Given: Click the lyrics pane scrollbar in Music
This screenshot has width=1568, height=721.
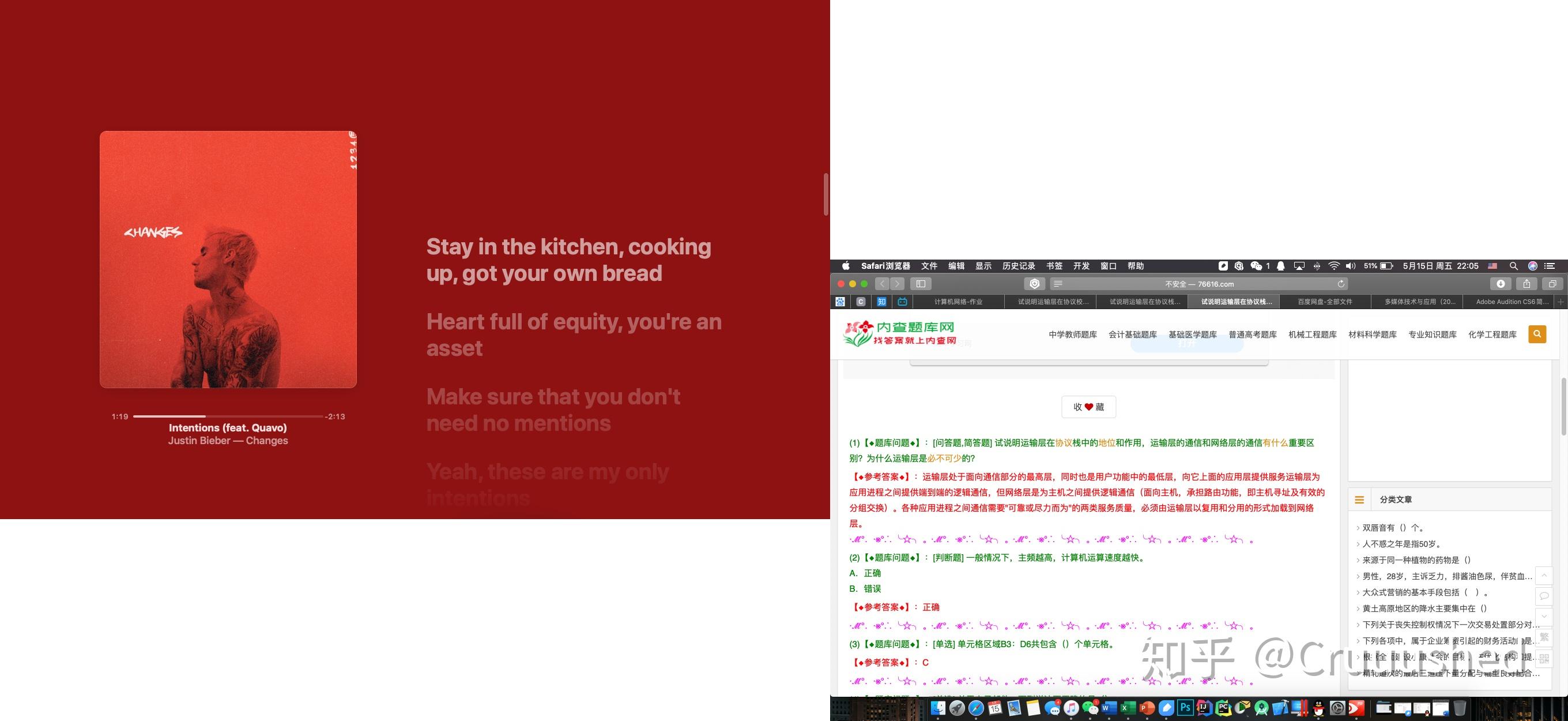Looking at the screenshot, I should tap(826, 194).
